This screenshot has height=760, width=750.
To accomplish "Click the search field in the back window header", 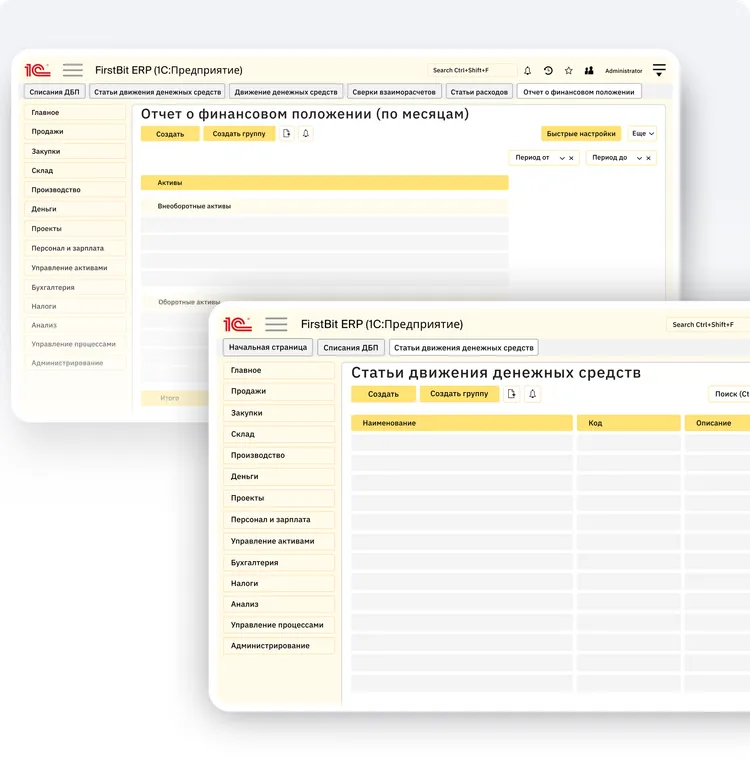I will coord(472,70).
